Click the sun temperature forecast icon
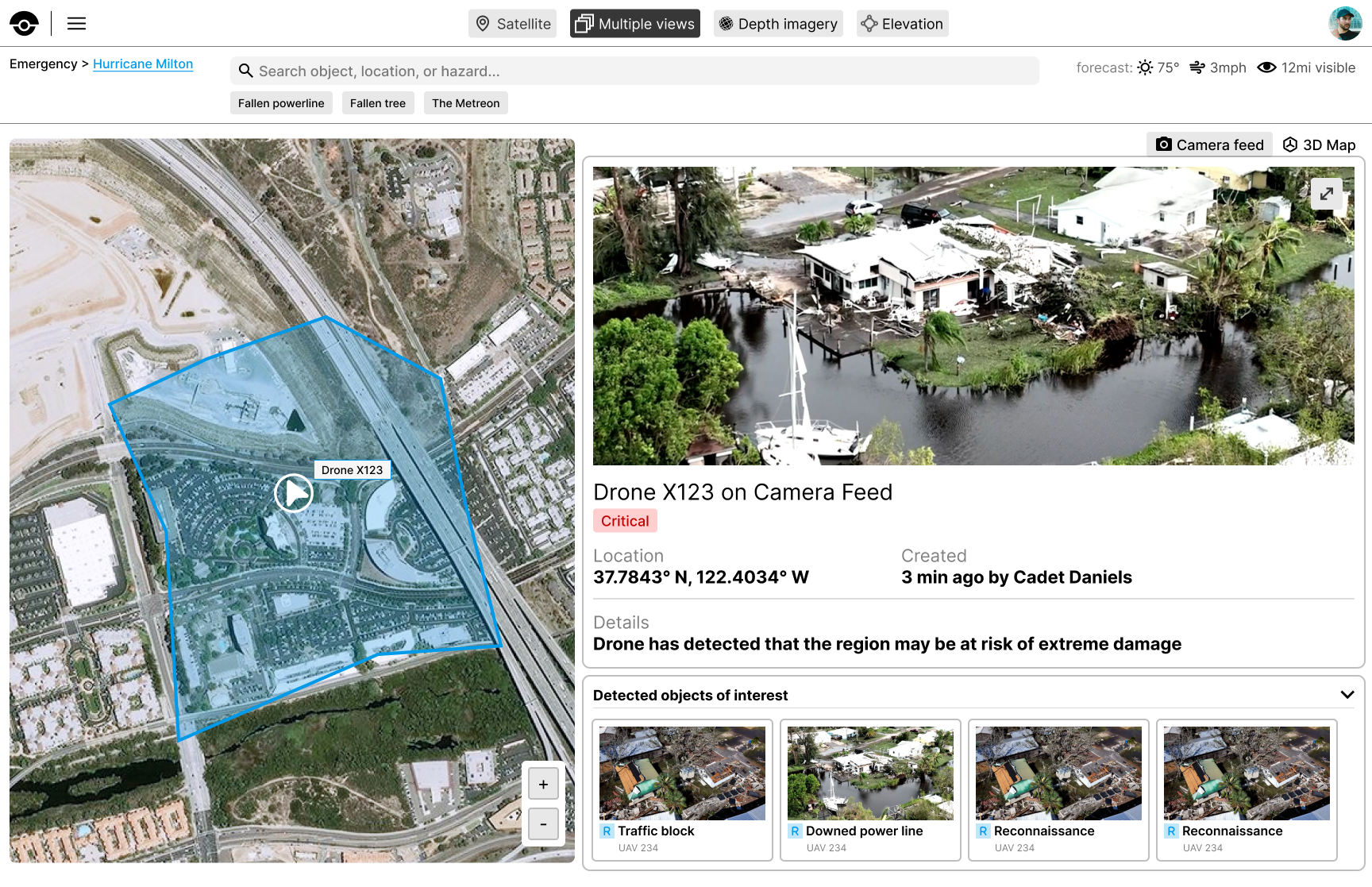Image resolution: width=1372 pixels, height=887 pixels. [x=1145, y=67]
